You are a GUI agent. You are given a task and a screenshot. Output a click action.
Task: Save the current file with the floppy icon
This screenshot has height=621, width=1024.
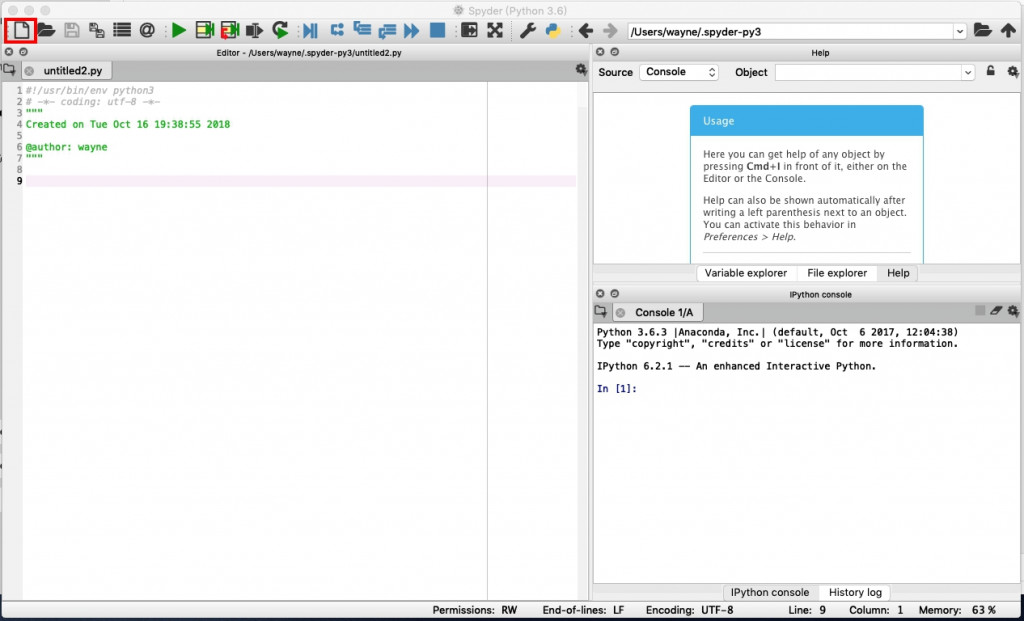[71, 30]
